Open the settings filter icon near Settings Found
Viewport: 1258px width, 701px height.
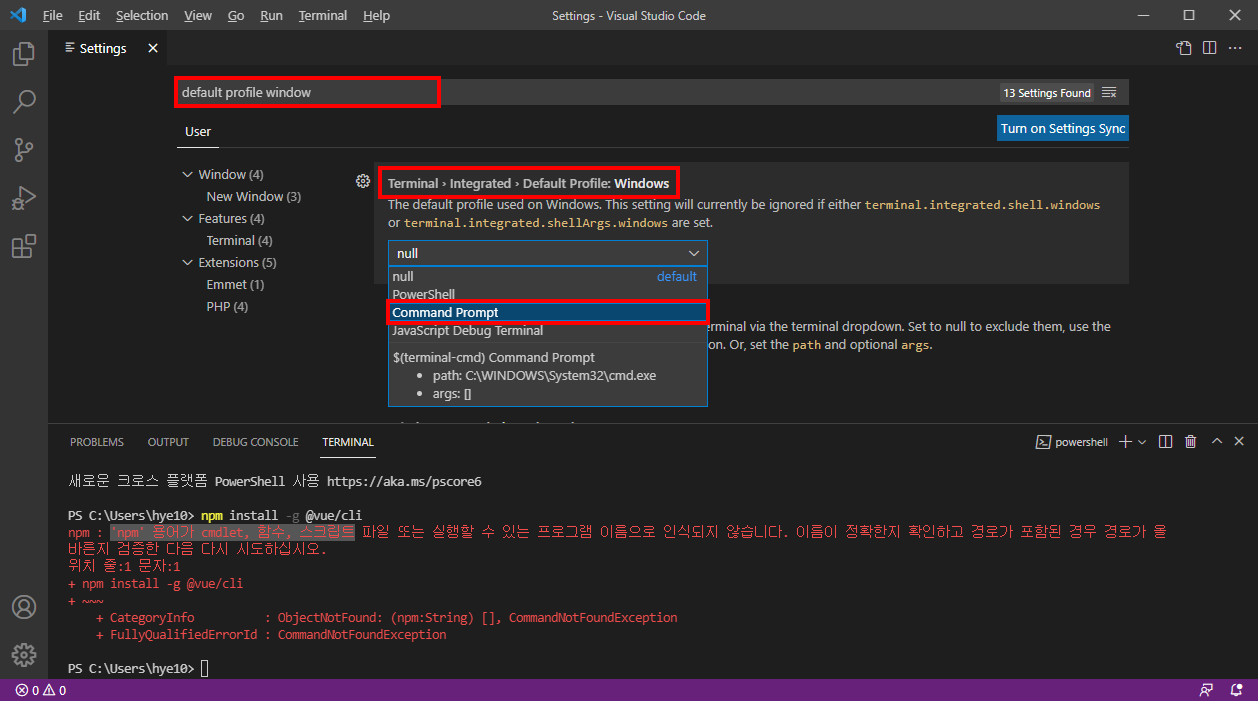[x=1109, y=92]
